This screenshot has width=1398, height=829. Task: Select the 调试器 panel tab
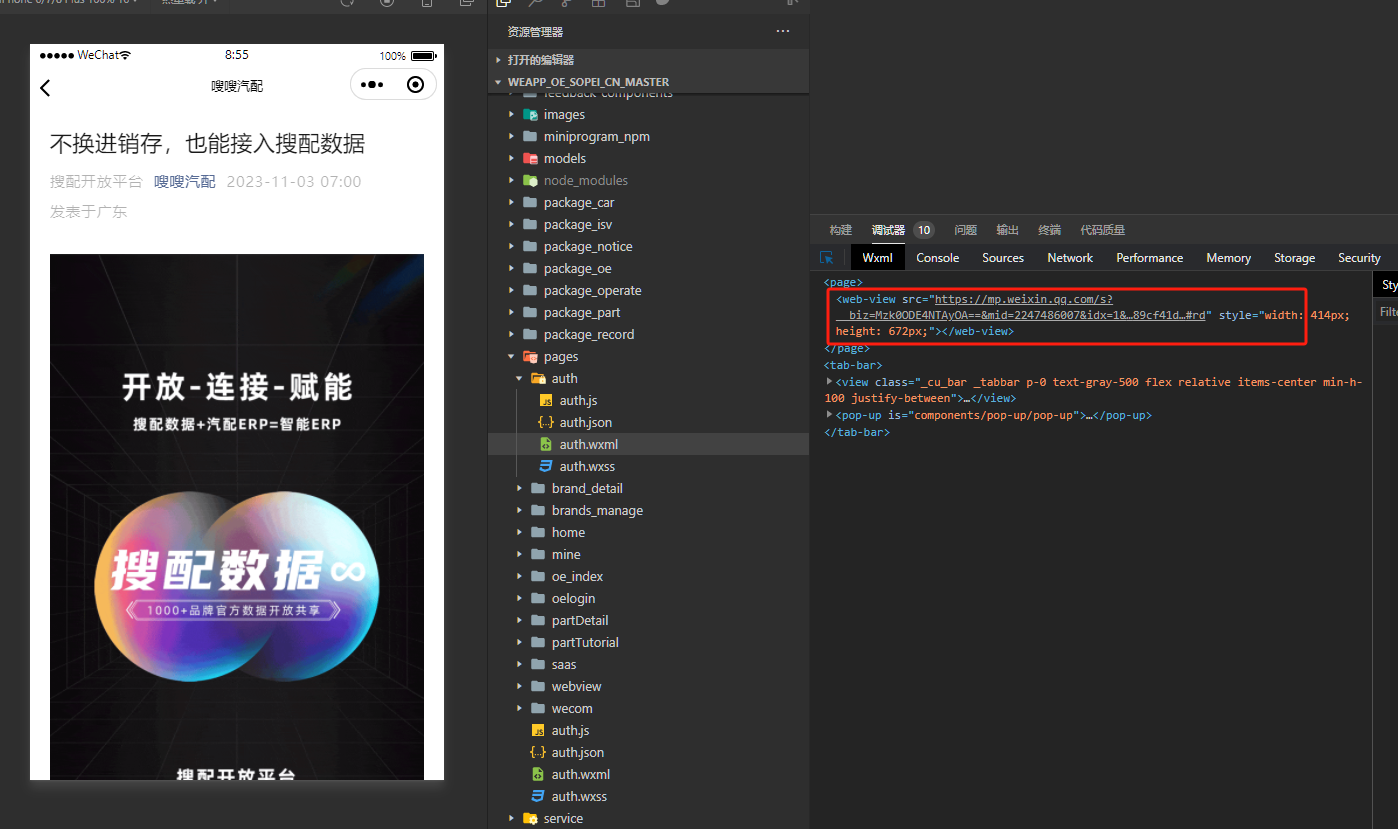(x=888, y=230)
